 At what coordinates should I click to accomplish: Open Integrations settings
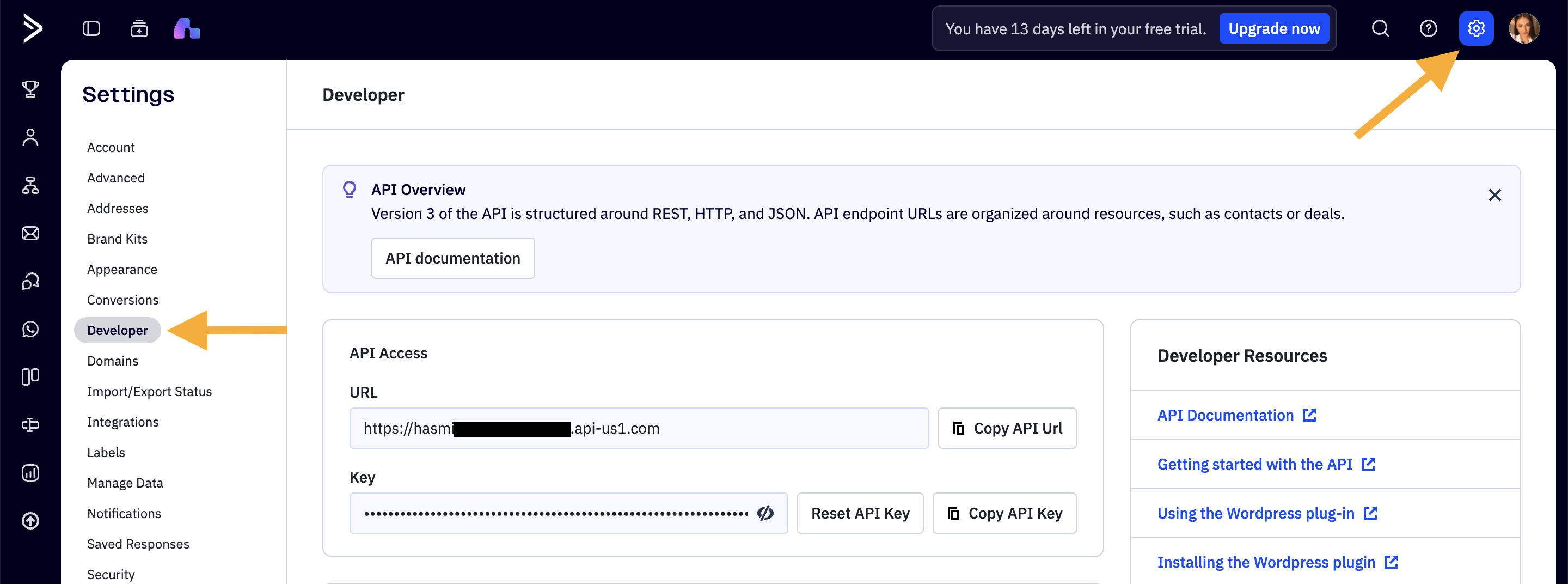click(122, 422)
